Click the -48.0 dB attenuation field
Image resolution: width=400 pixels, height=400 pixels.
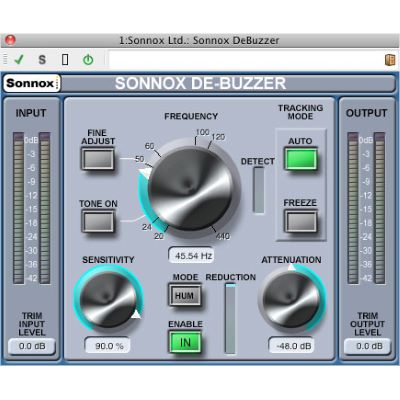coord(291,346)
